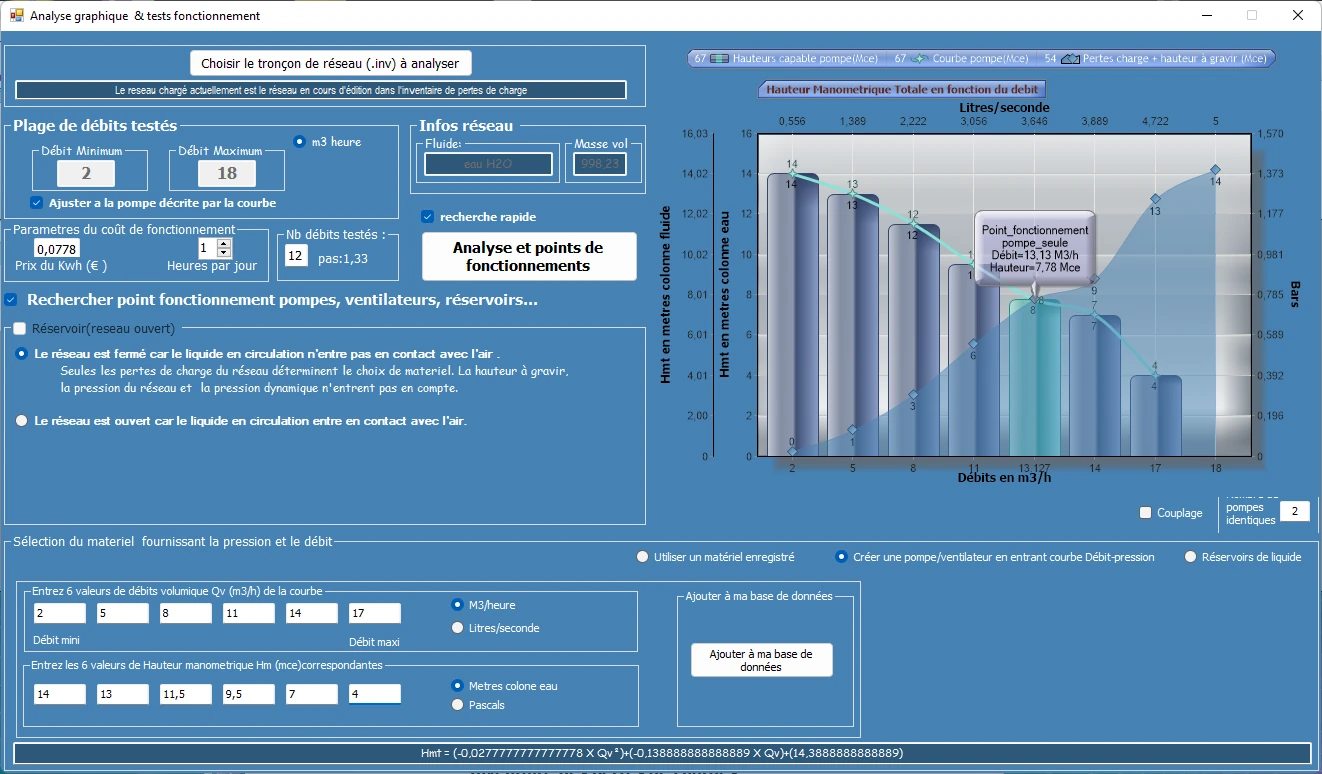Click the last height field showing 4
Image resolution: width=1322 pixels, height=774 pixels.
(375, 694)
